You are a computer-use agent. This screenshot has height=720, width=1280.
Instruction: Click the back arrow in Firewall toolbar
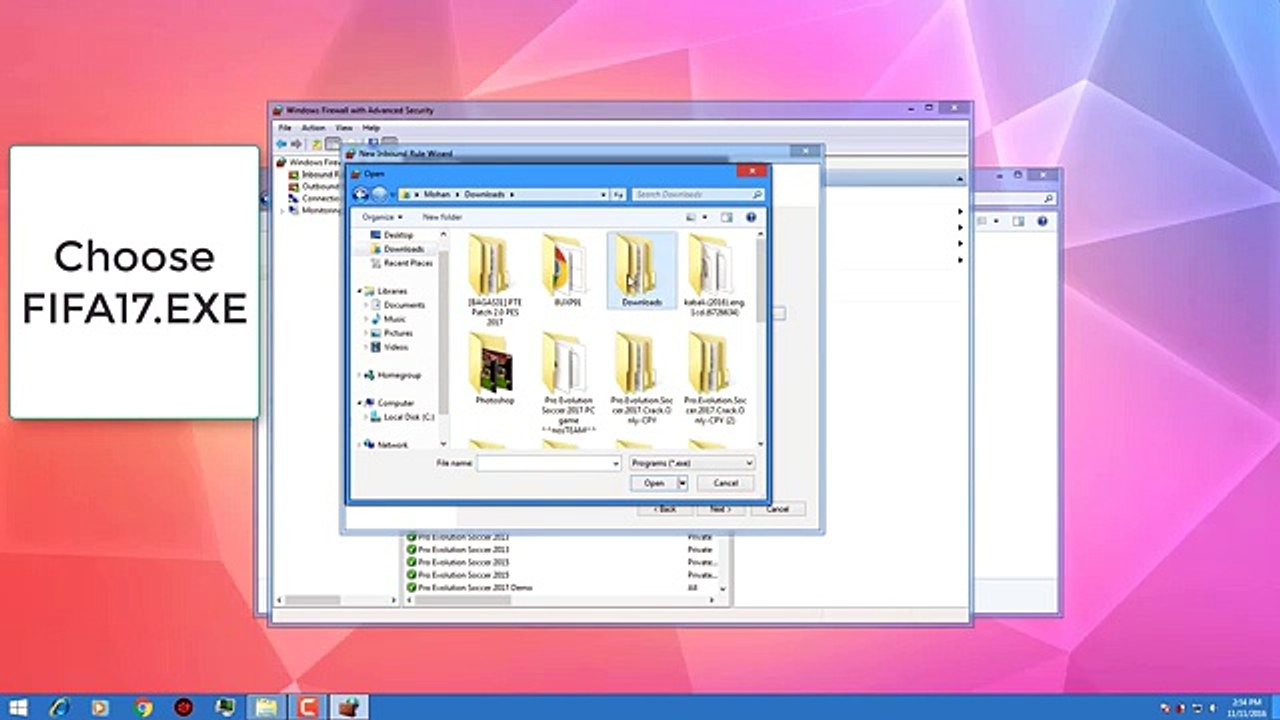[282, 144]
